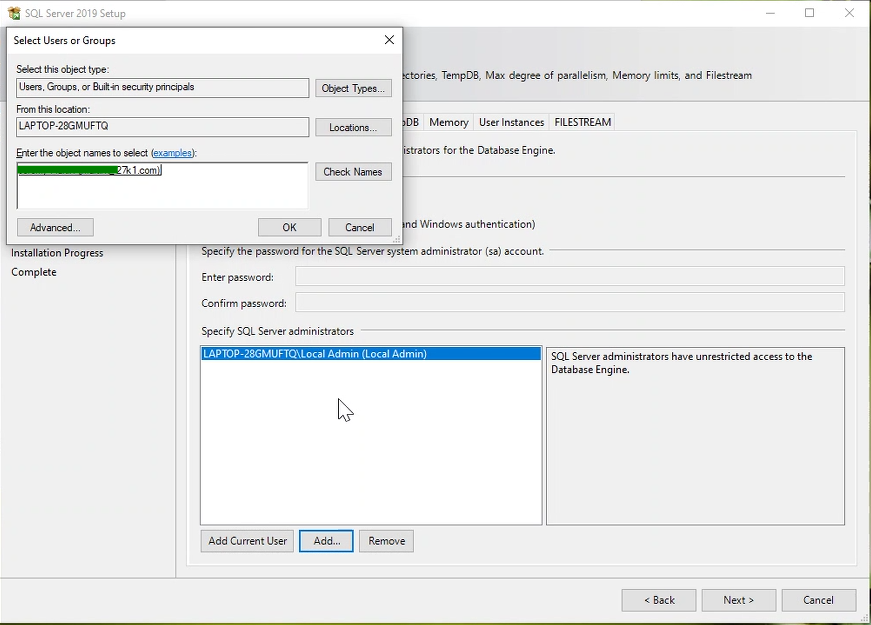871x625 pixels.
Task: Go Back to previous setup step
Action: pyautogui.click(x=659, y=600)
